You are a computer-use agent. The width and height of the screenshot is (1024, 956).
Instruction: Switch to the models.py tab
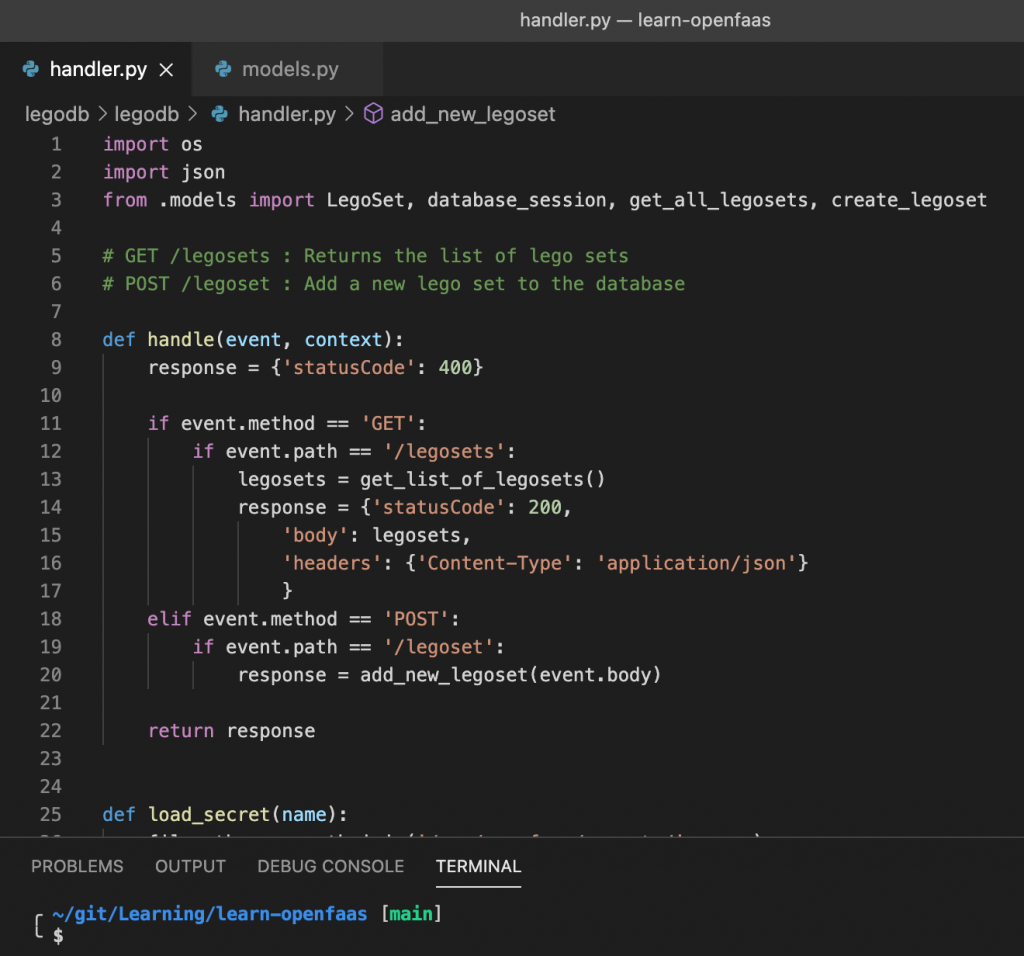(x=290, y=70)
